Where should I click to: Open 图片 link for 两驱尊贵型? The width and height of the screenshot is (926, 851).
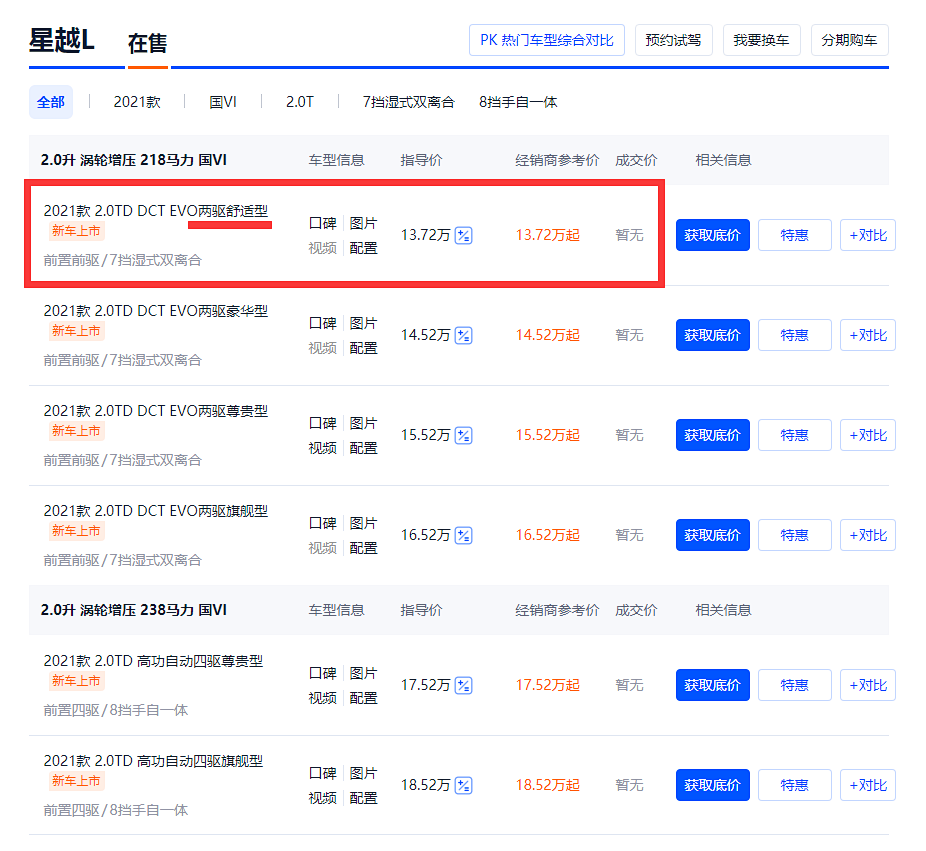coord(363,423)
